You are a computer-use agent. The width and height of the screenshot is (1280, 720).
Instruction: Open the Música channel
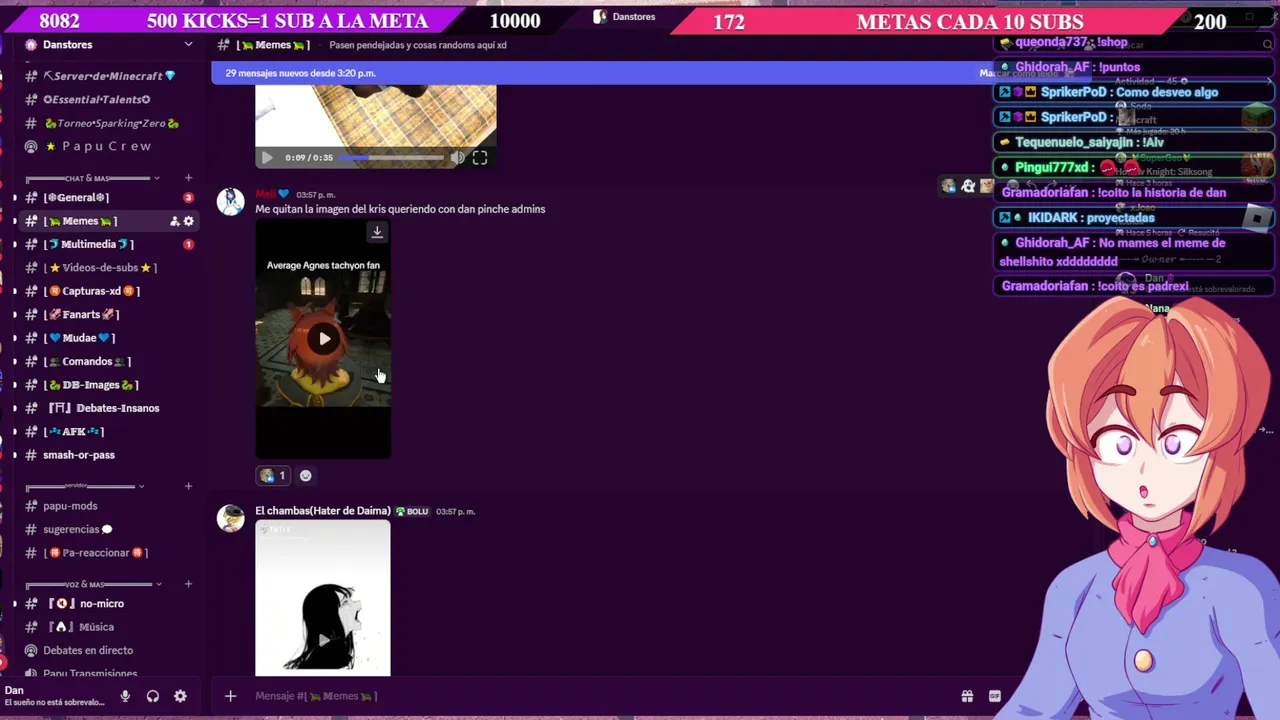[82, 627]
